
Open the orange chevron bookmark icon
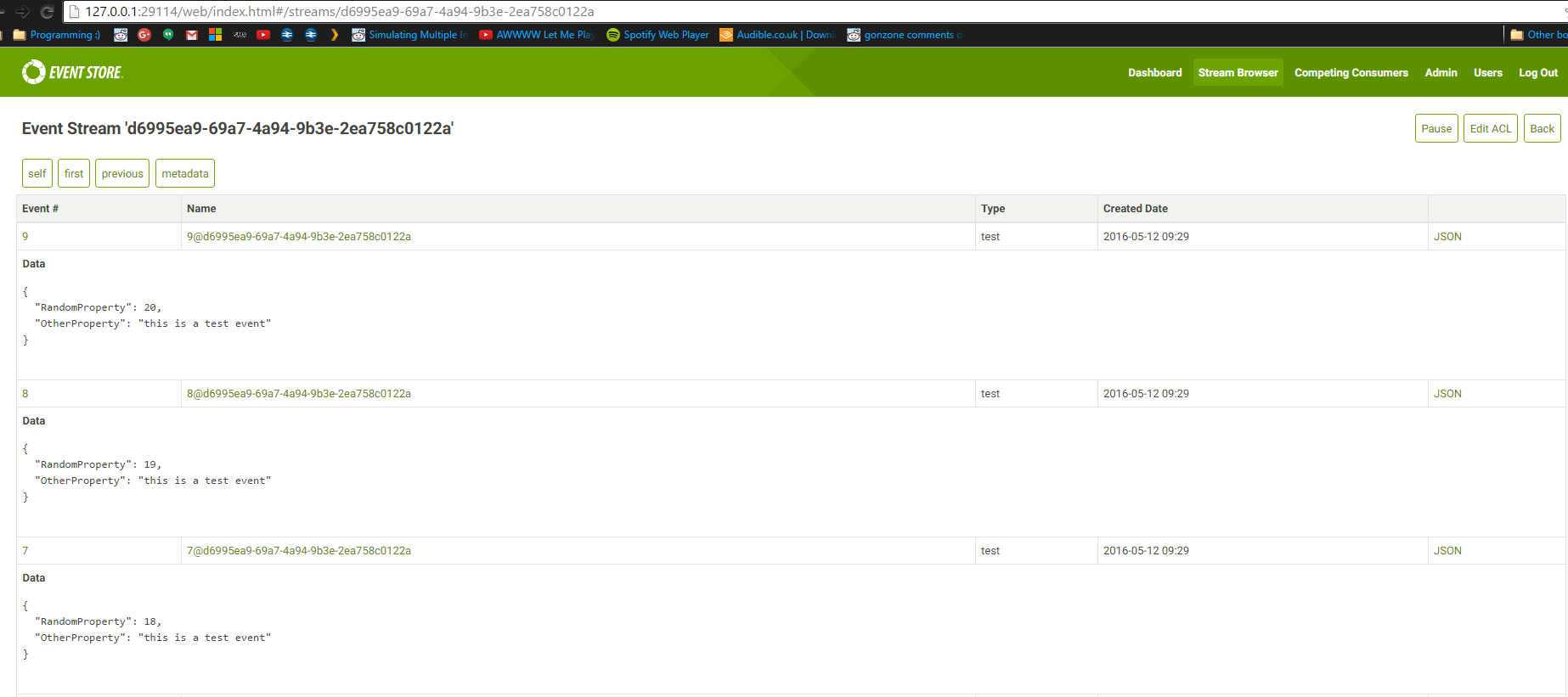[x=335, y=35]
